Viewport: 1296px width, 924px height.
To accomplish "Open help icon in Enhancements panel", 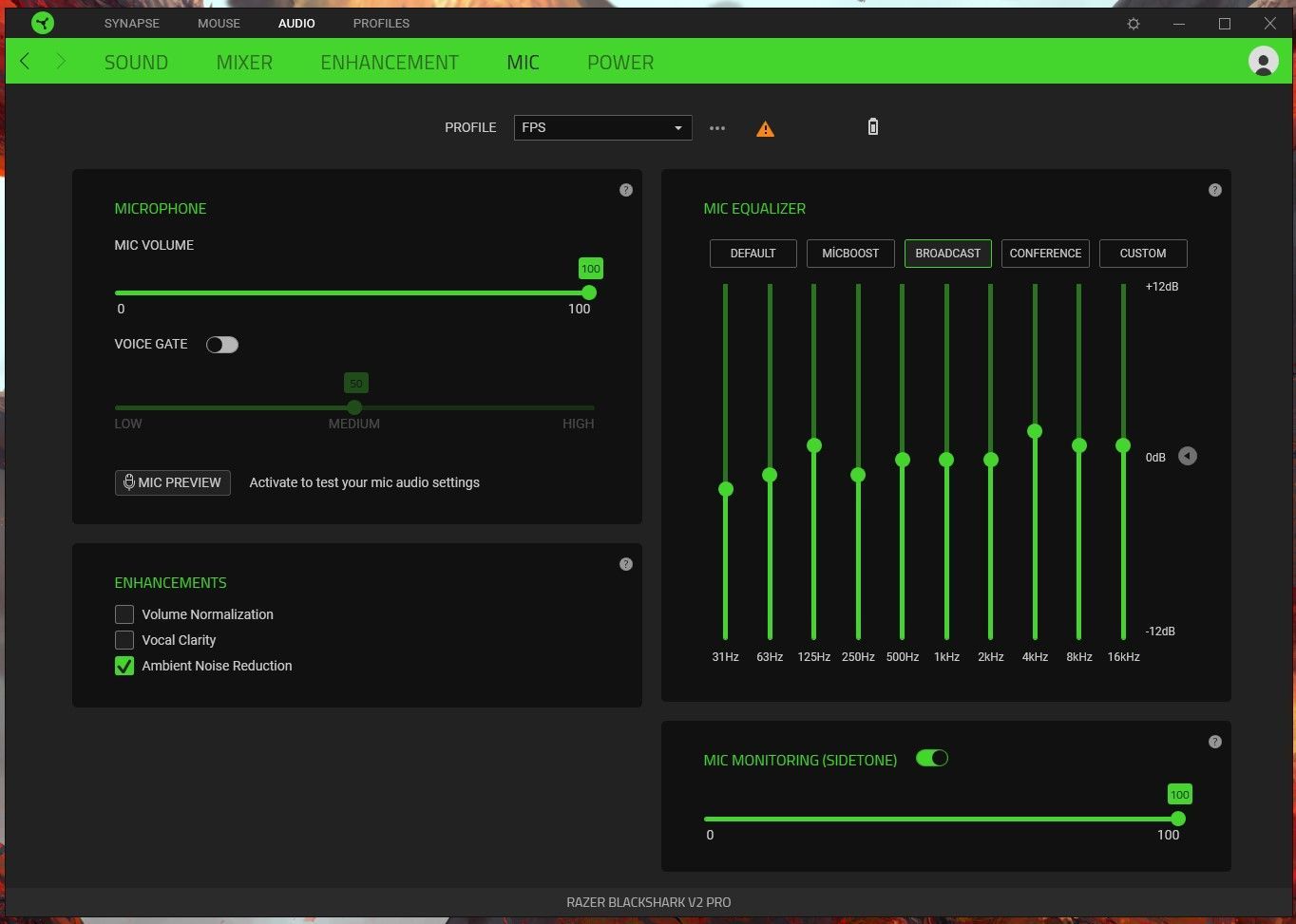I will click(625, 564).
